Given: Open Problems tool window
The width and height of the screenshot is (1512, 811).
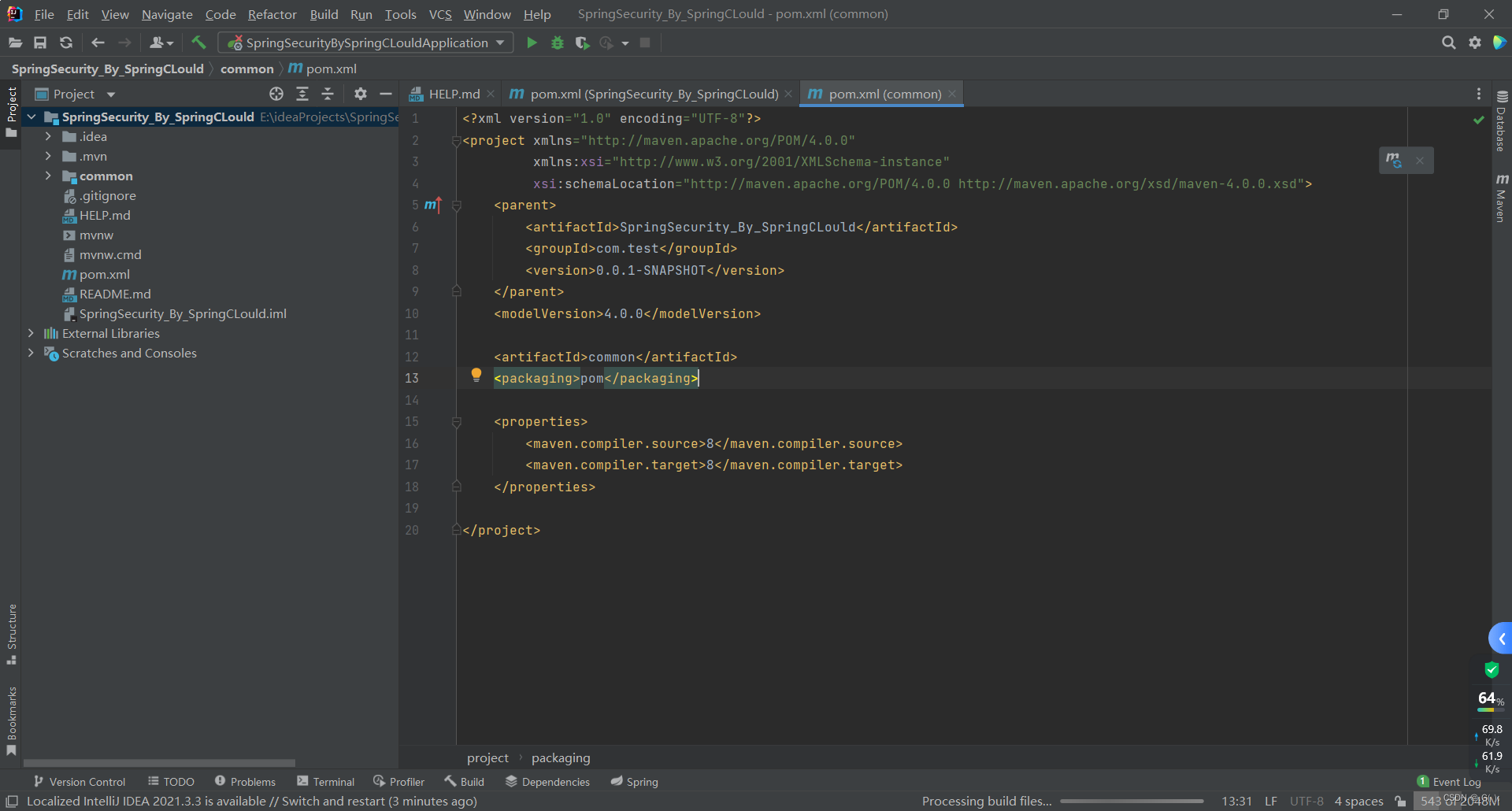Looking at the screenshot, I should coord(246,781).
